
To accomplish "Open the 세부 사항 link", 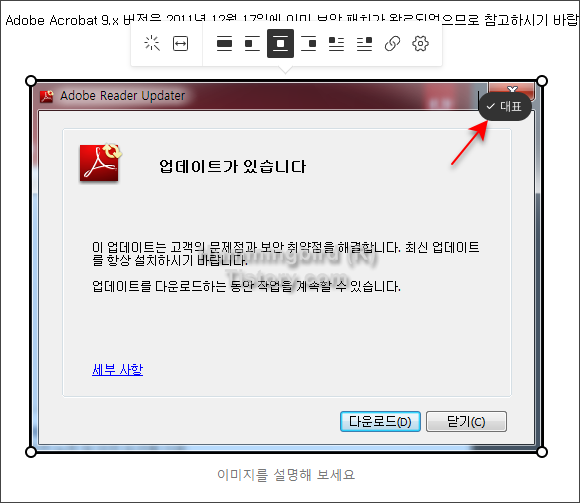I will pos(118,369).
